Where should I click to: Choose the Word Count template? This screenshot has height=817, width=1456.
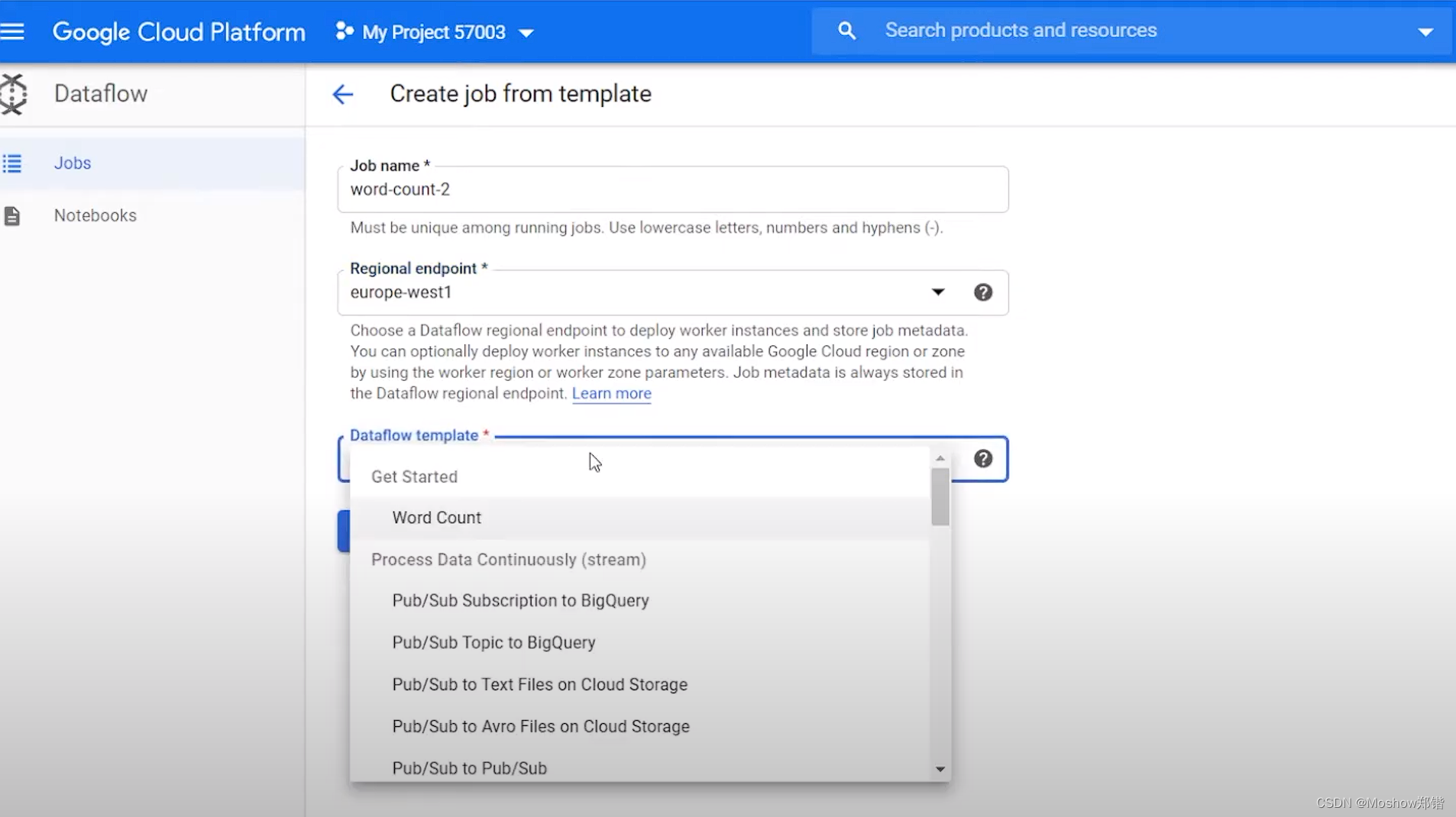(x=639, y=518)
